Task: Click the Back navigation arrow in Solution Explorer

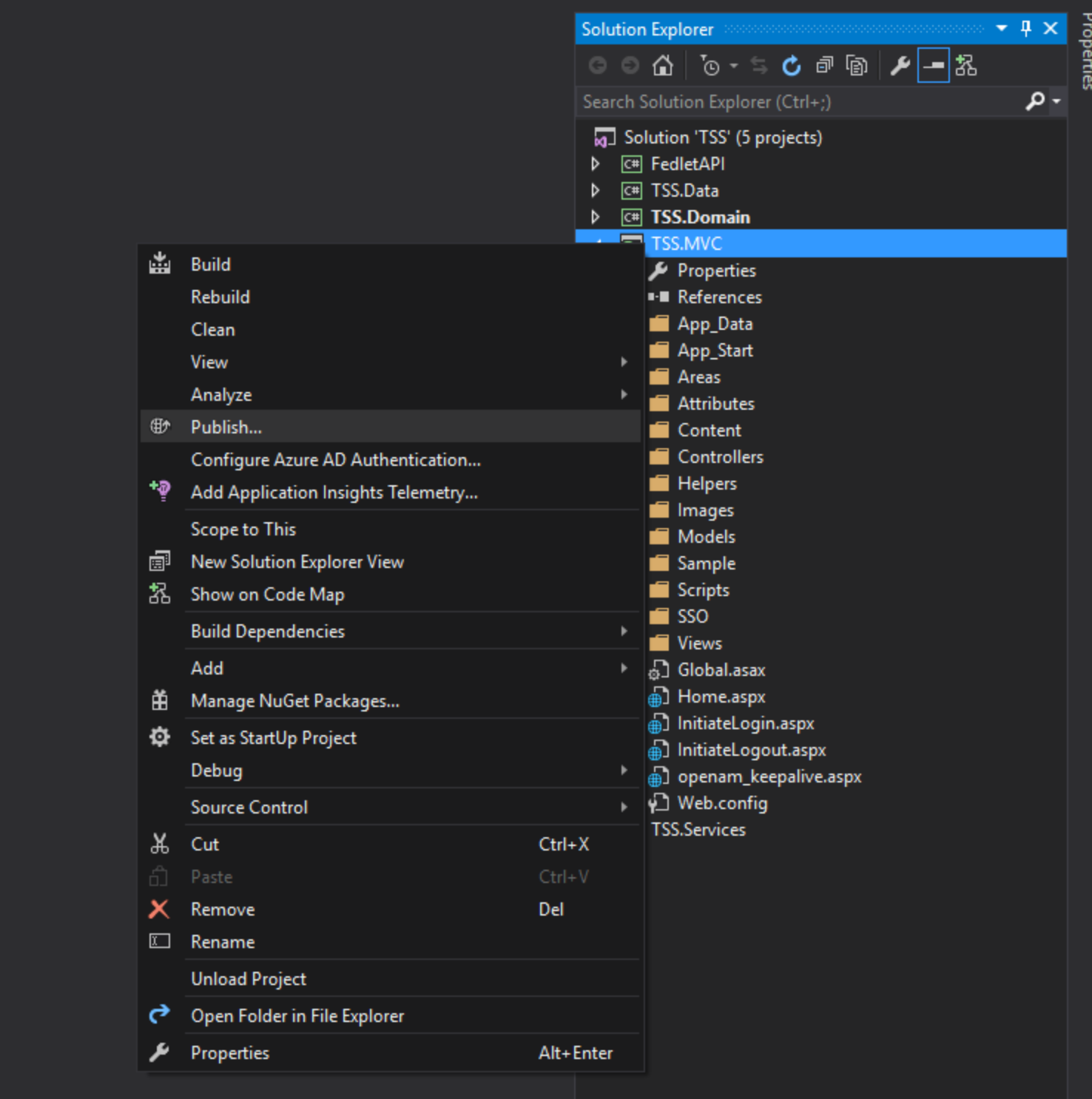Action: (x=598, y=66)
